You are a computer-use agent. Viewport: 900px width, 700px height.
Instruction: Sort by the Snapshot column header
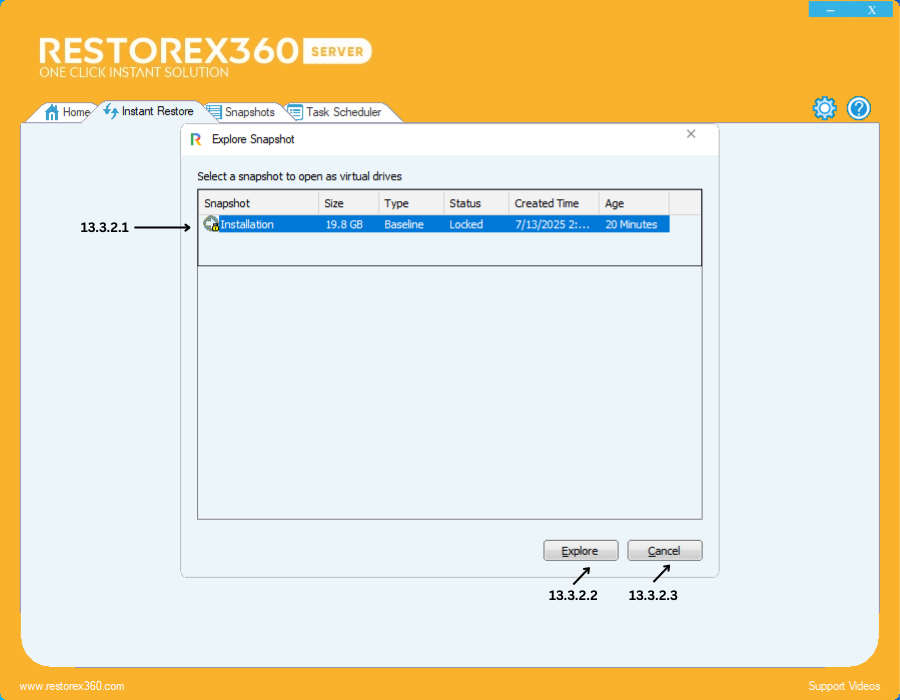[258, 203]
